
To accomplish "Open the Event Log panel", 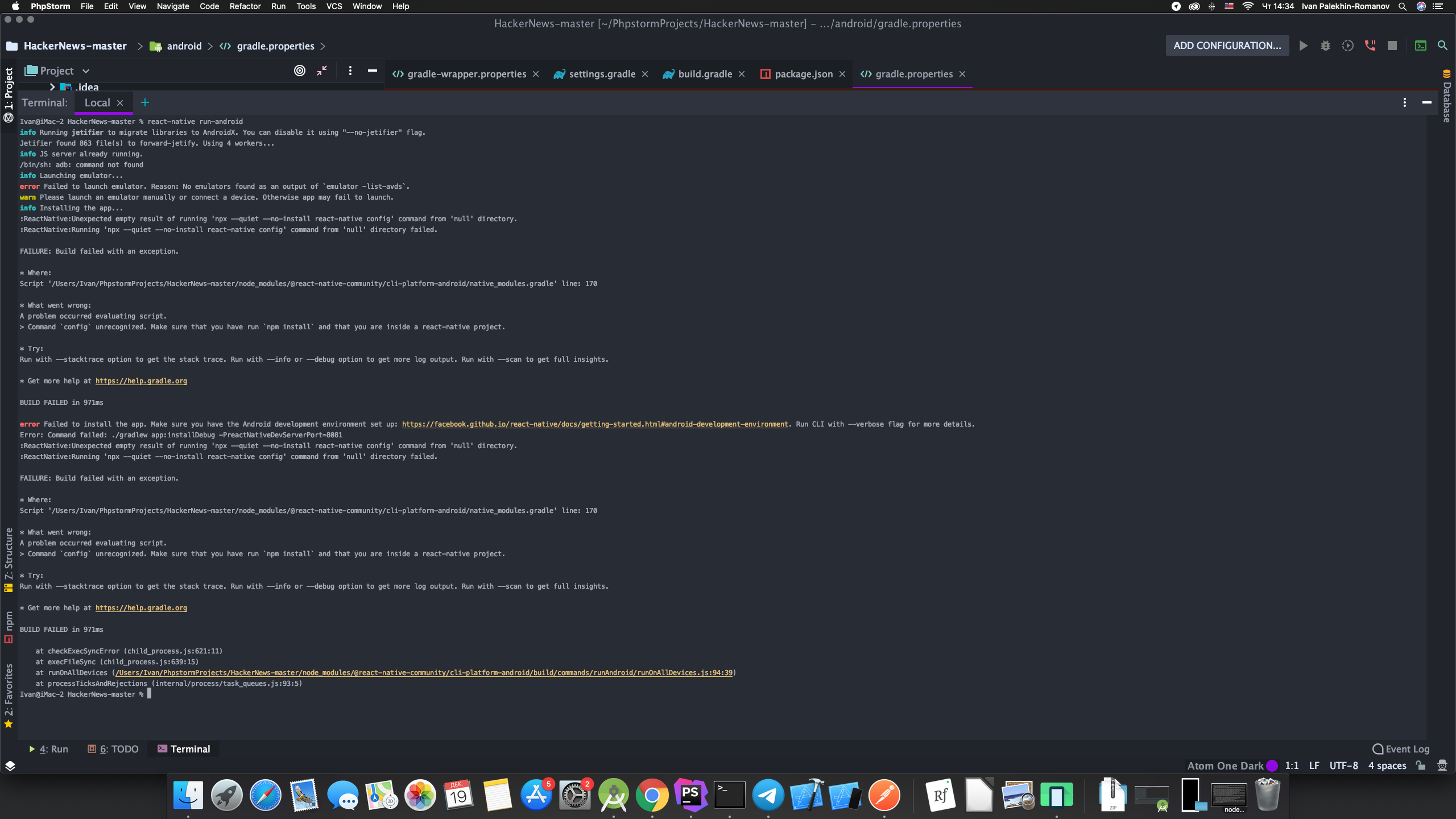I will click(1401, 749).
